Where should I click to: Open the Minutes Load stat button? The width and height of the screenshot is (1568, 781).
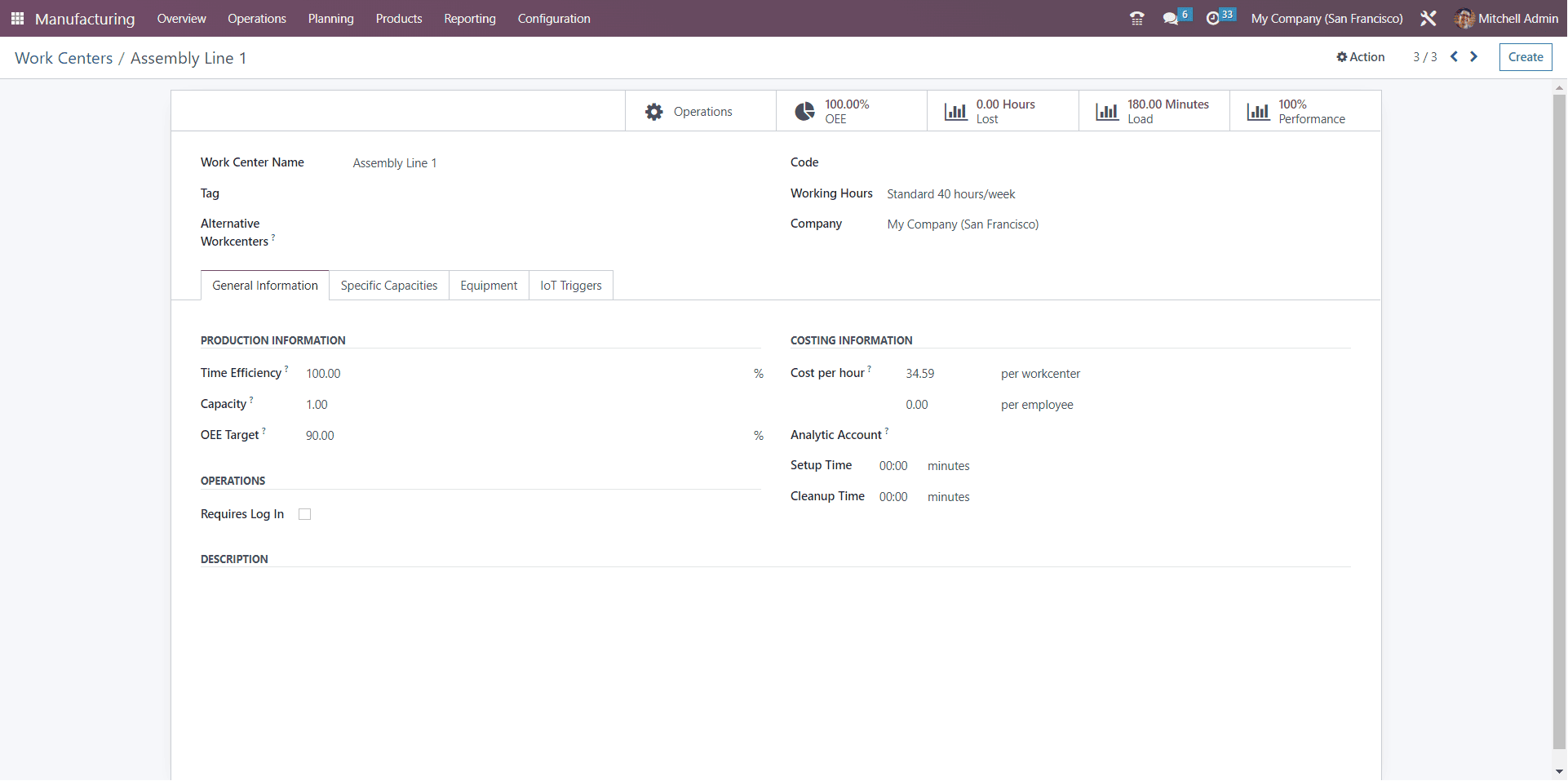click(x=1154, y=112)
